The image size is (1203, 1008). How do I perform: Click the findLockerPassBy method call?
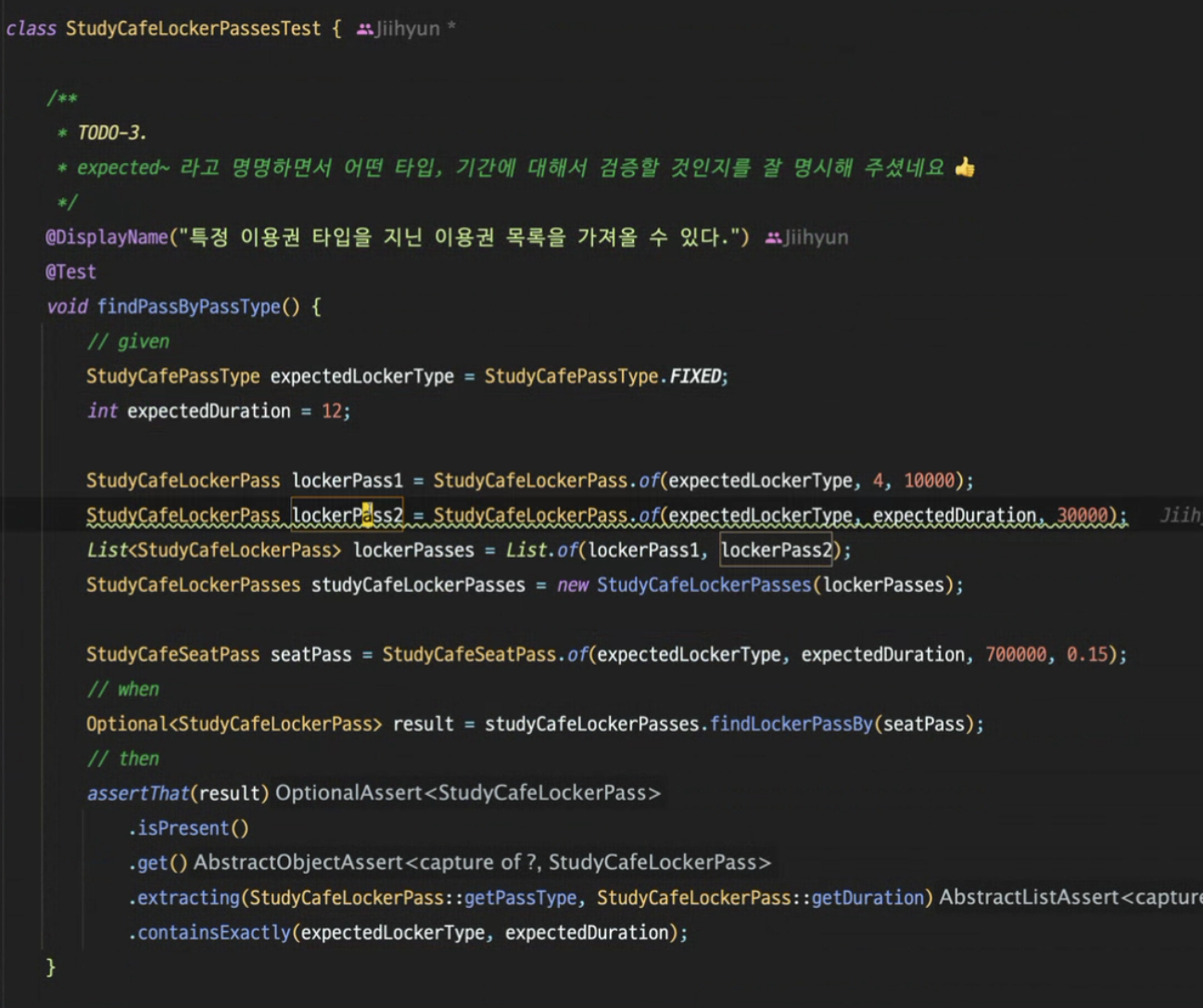tap(791, 724)
